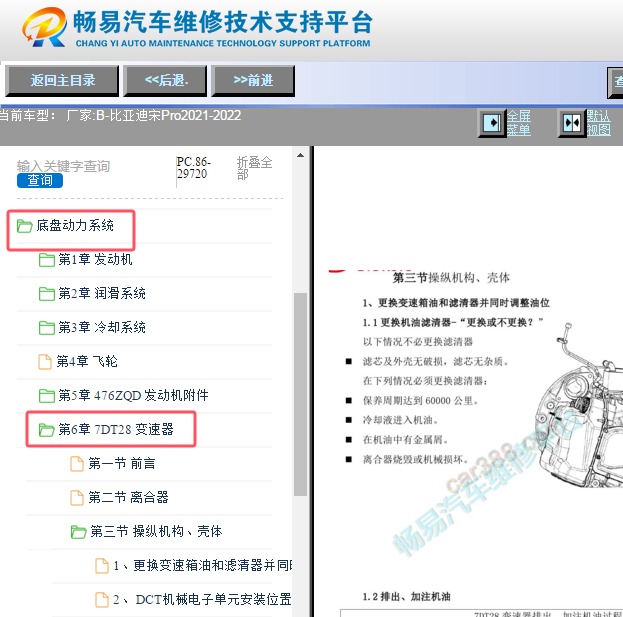Open 第一节 前言 section
The width and height of the screenshot is (623, 617).
(x=122, y=463)
